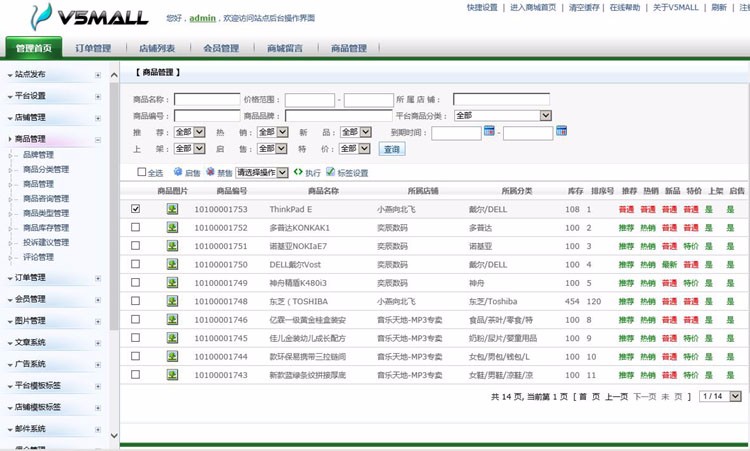750x451 pixels.
Task: Click the 查询 search button
Action: pyautogui.click(x=392, y=149)
